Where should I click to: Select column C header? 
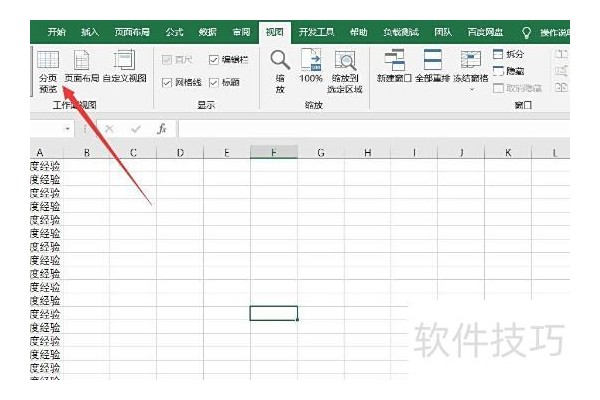point(133,153)
